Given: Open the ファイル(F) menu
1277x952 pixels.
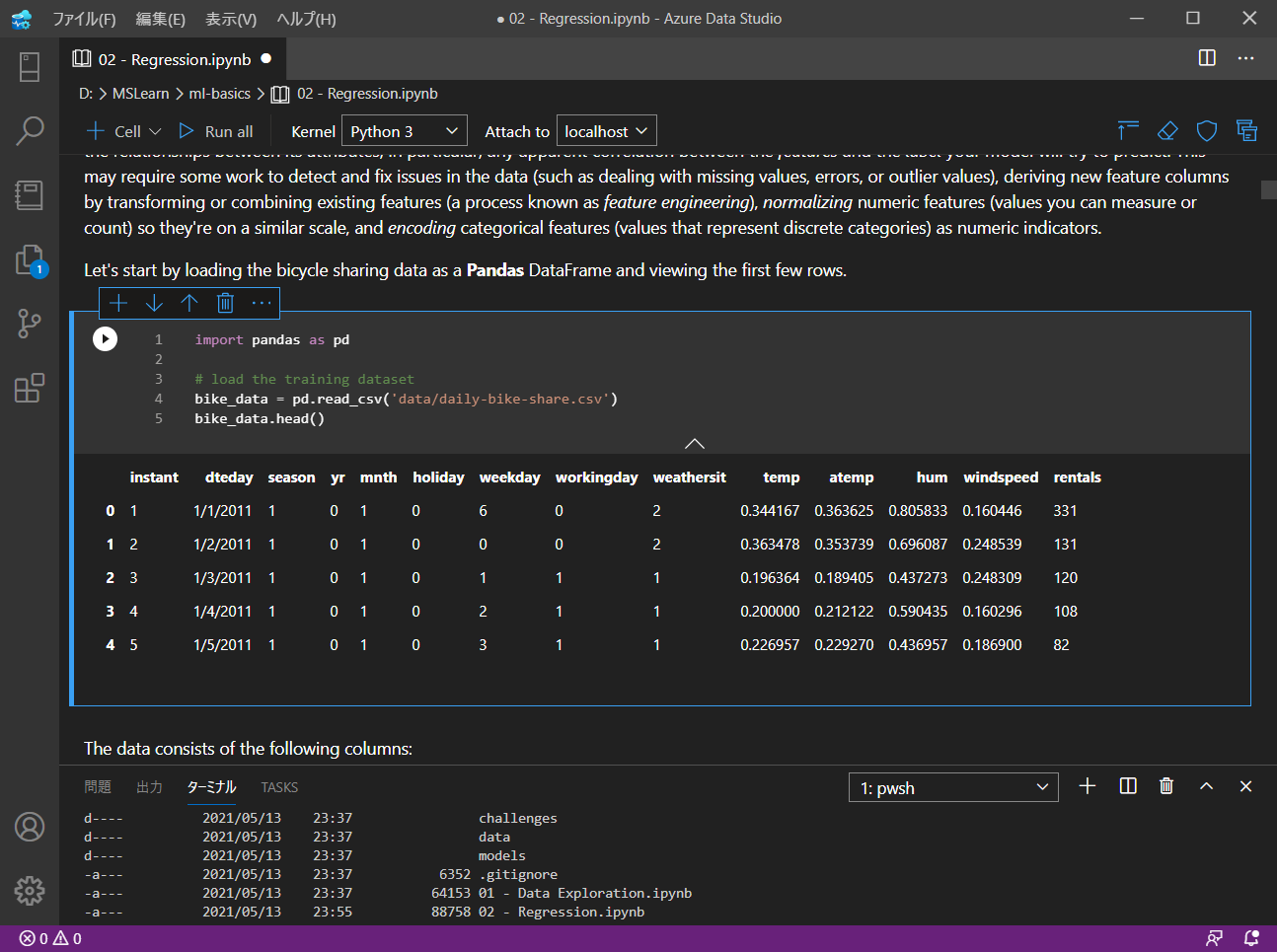Looking at the screenshot, I should coord(84,19).
